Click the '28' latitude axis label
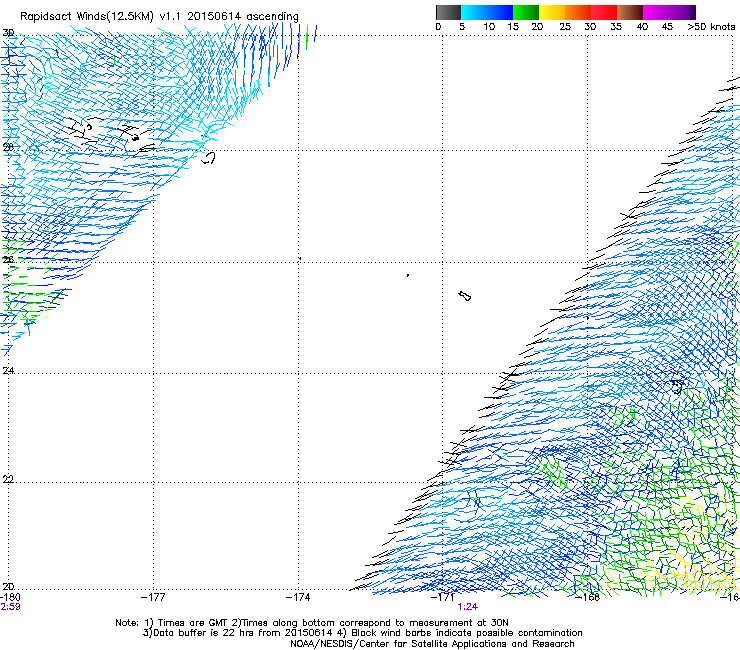This screenshot has height=650, width=740. (8, 148)
